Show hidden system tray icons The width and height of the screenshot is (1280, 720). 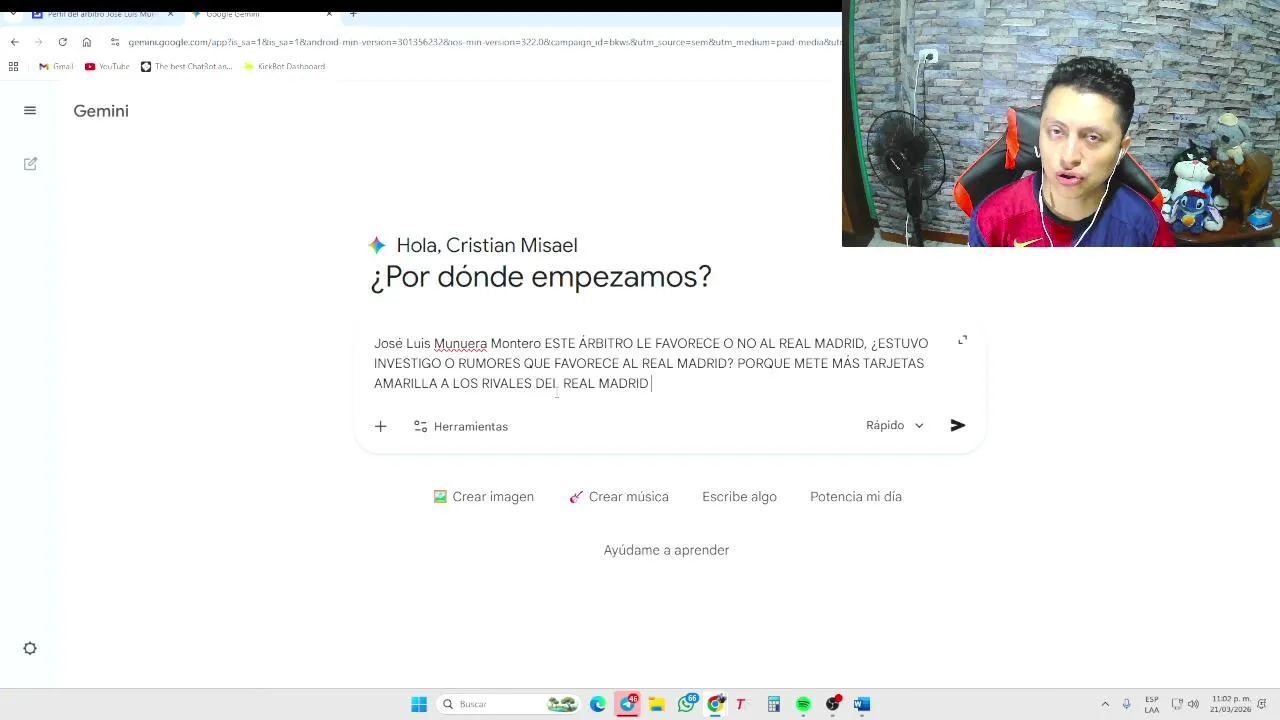coord(1105,704)
